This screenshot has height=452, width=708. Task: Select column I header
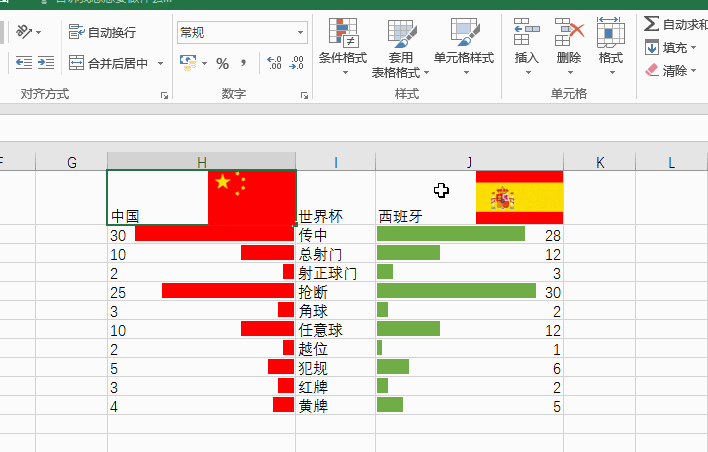[x=335, y=162]
